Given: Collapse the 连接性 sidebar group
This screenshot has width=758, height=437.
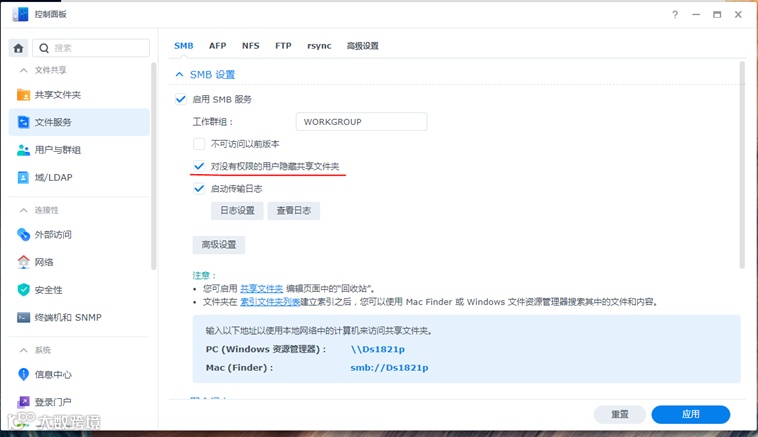Looking at the screenshot, I should coord(23,210).
